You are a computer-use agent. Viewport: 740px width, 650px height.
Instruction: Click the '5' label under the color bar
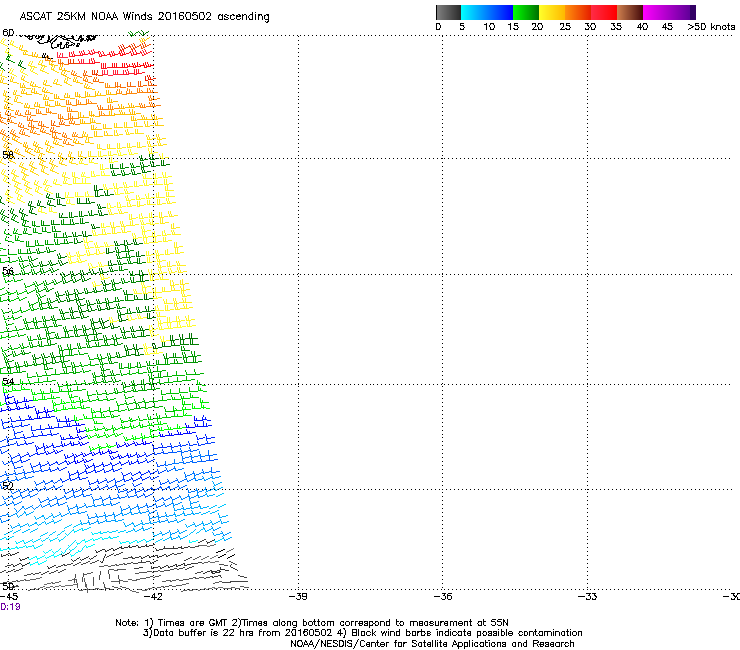click(x=462, y=27)
